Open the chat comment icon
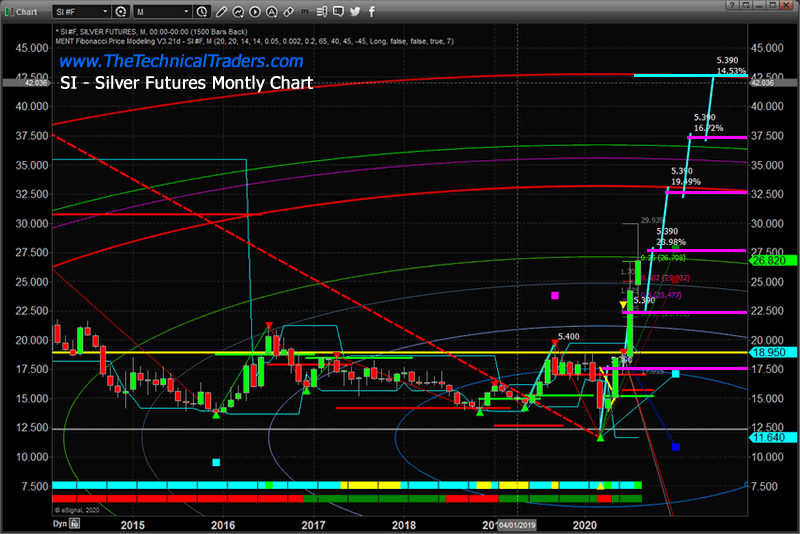This screenshot has height=534, width=800. [341, 11]
